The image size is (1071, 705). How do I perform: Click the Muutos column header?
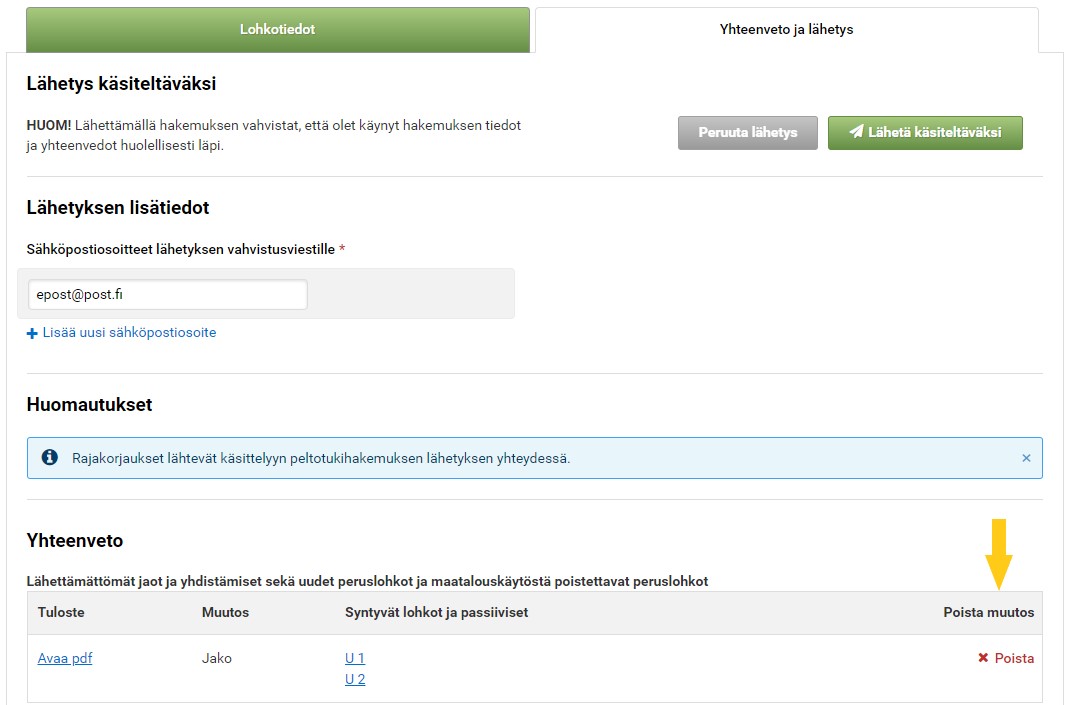coord(225,612)
